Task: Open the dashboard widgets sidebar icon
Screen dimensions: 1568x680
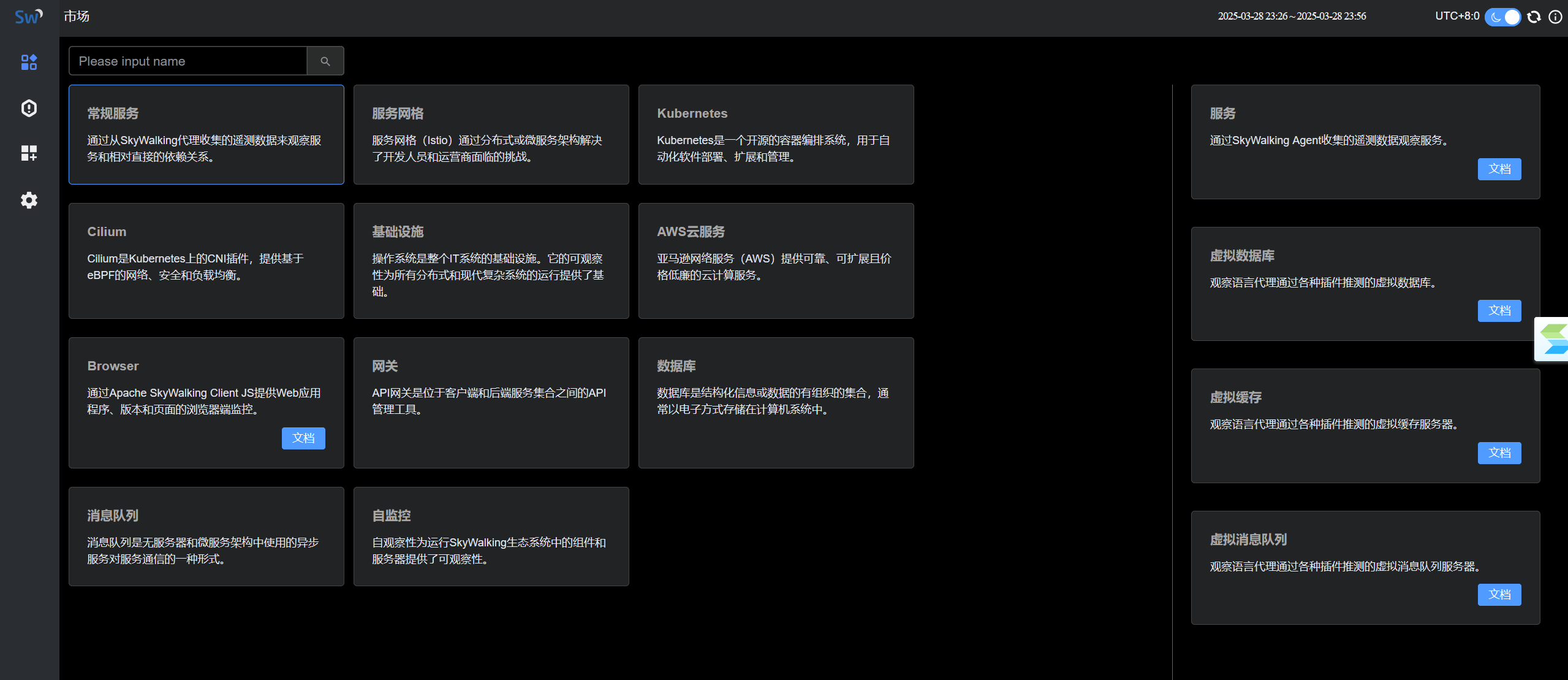Action: [x=29, y=153]
